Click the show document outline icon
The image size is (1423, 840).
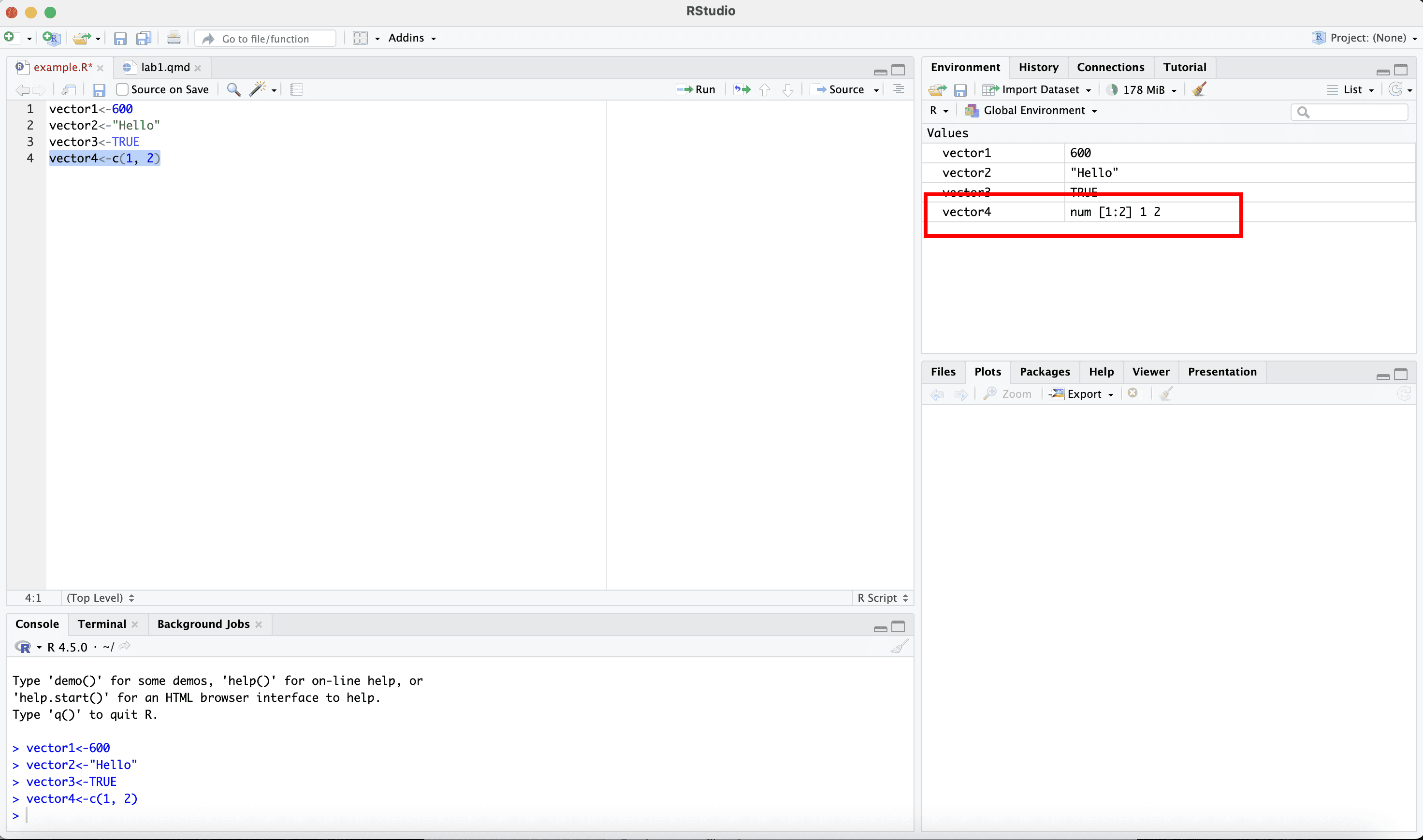click(x=898, y=89)
